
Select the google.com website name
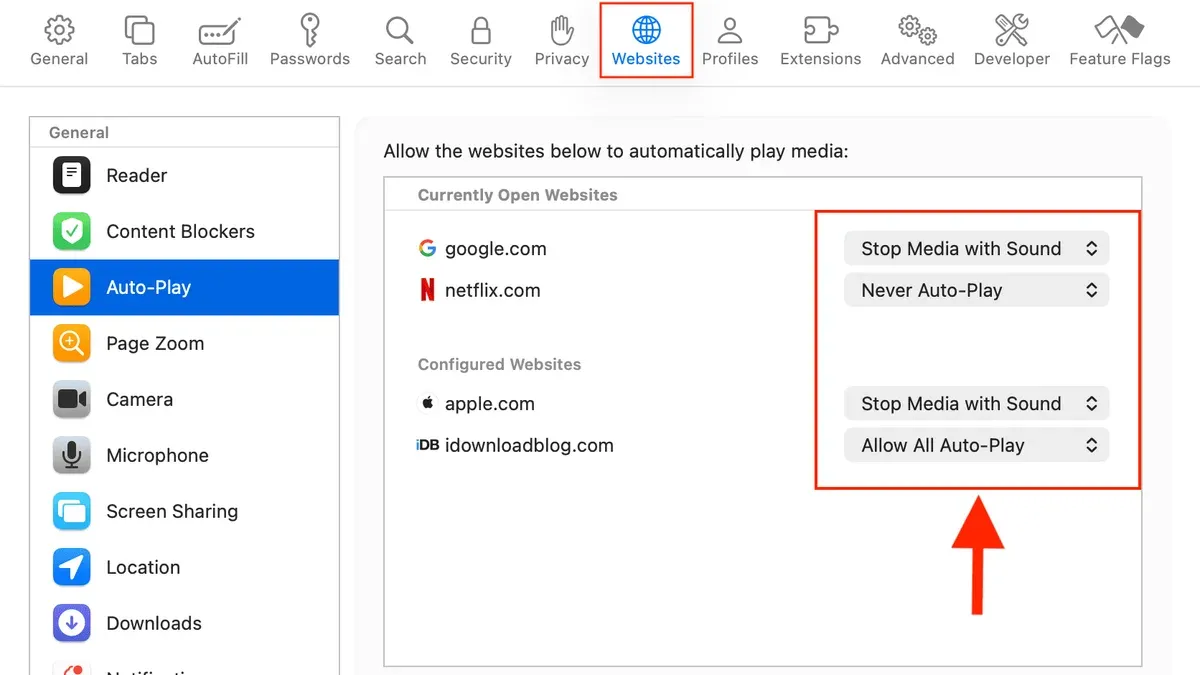pos(495,249)
